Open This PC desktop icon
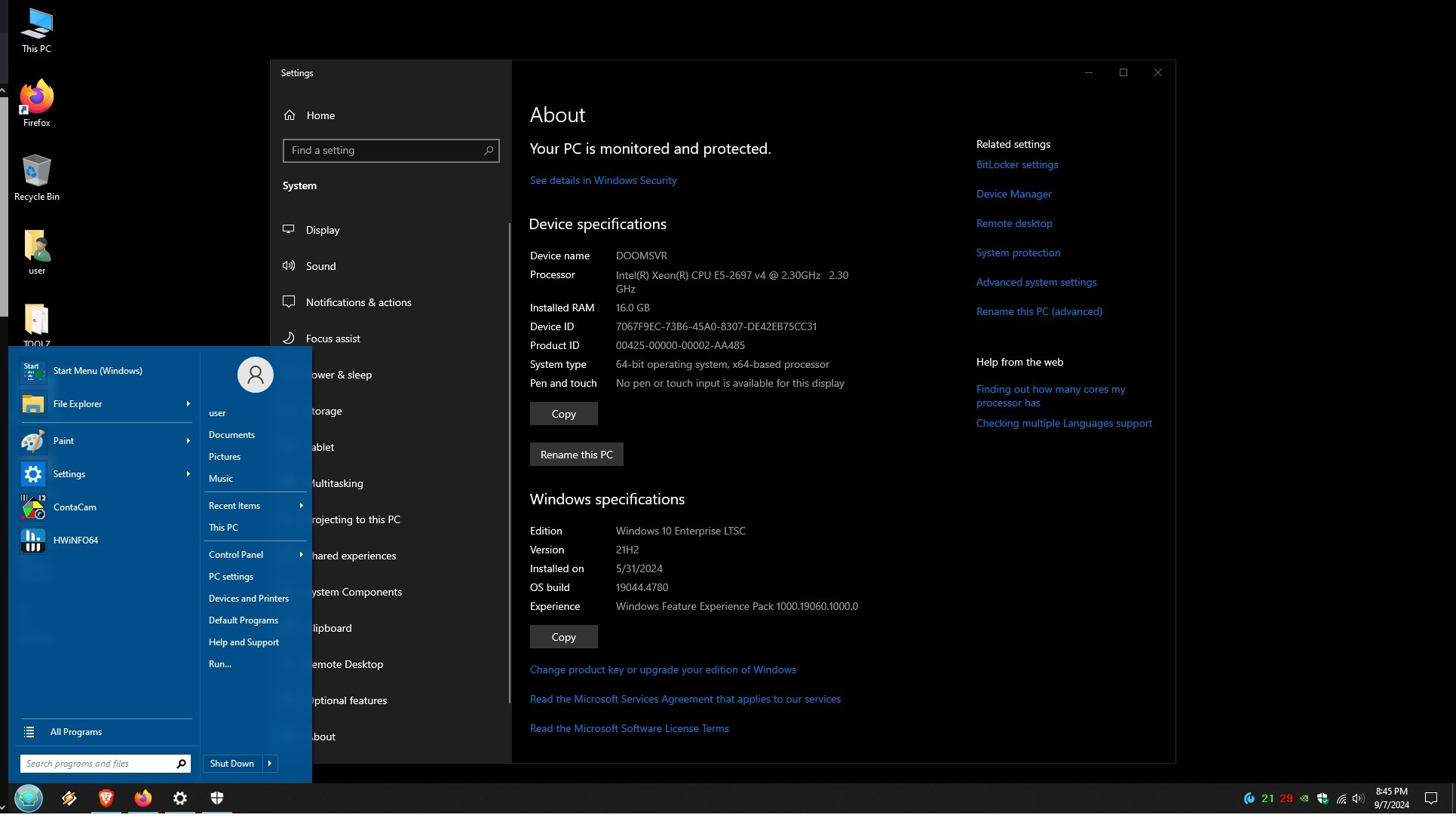1456x827 pixels. click(x=36, y=30)
